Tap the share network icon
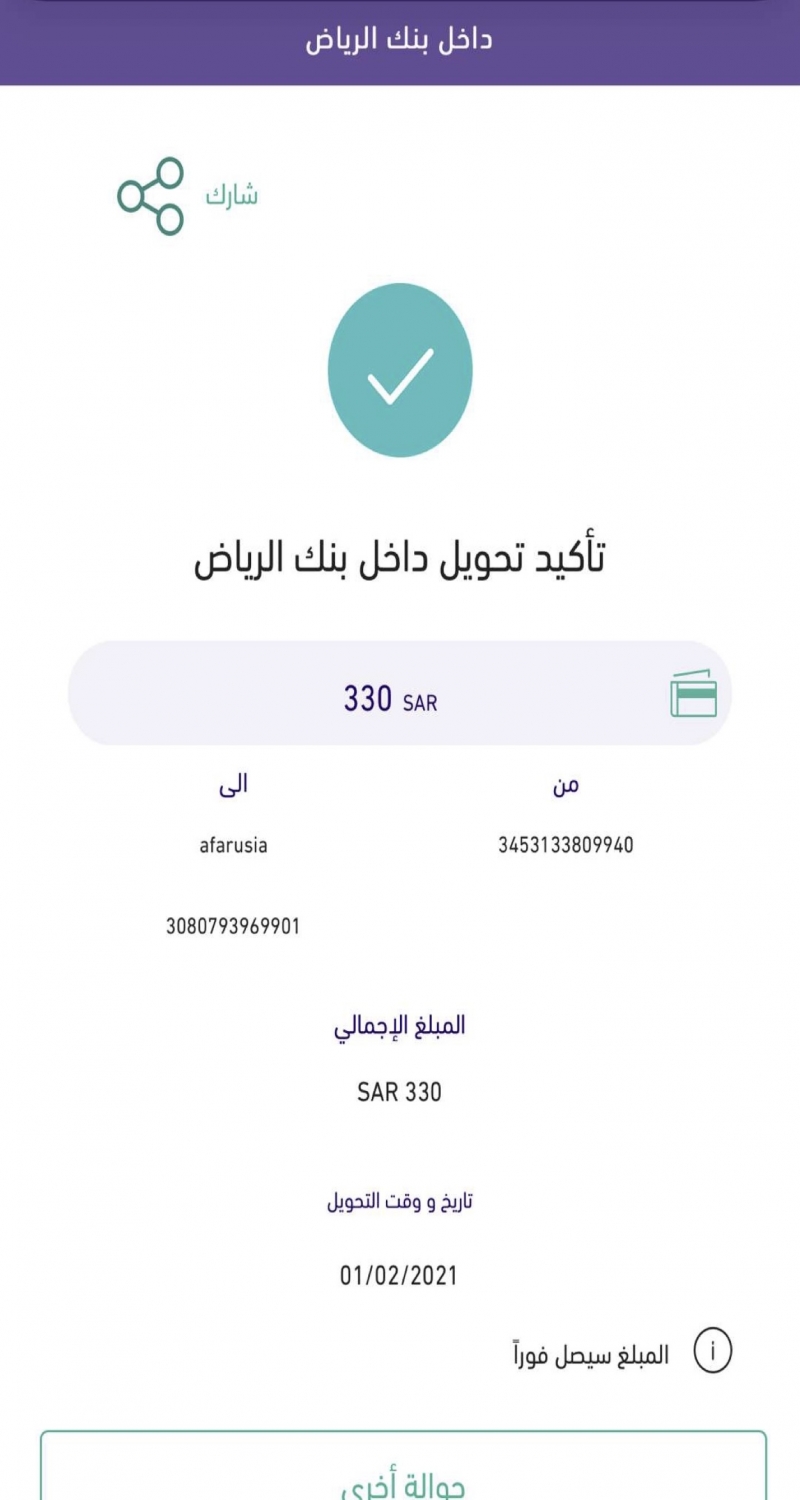 click(x=151, y=196)
